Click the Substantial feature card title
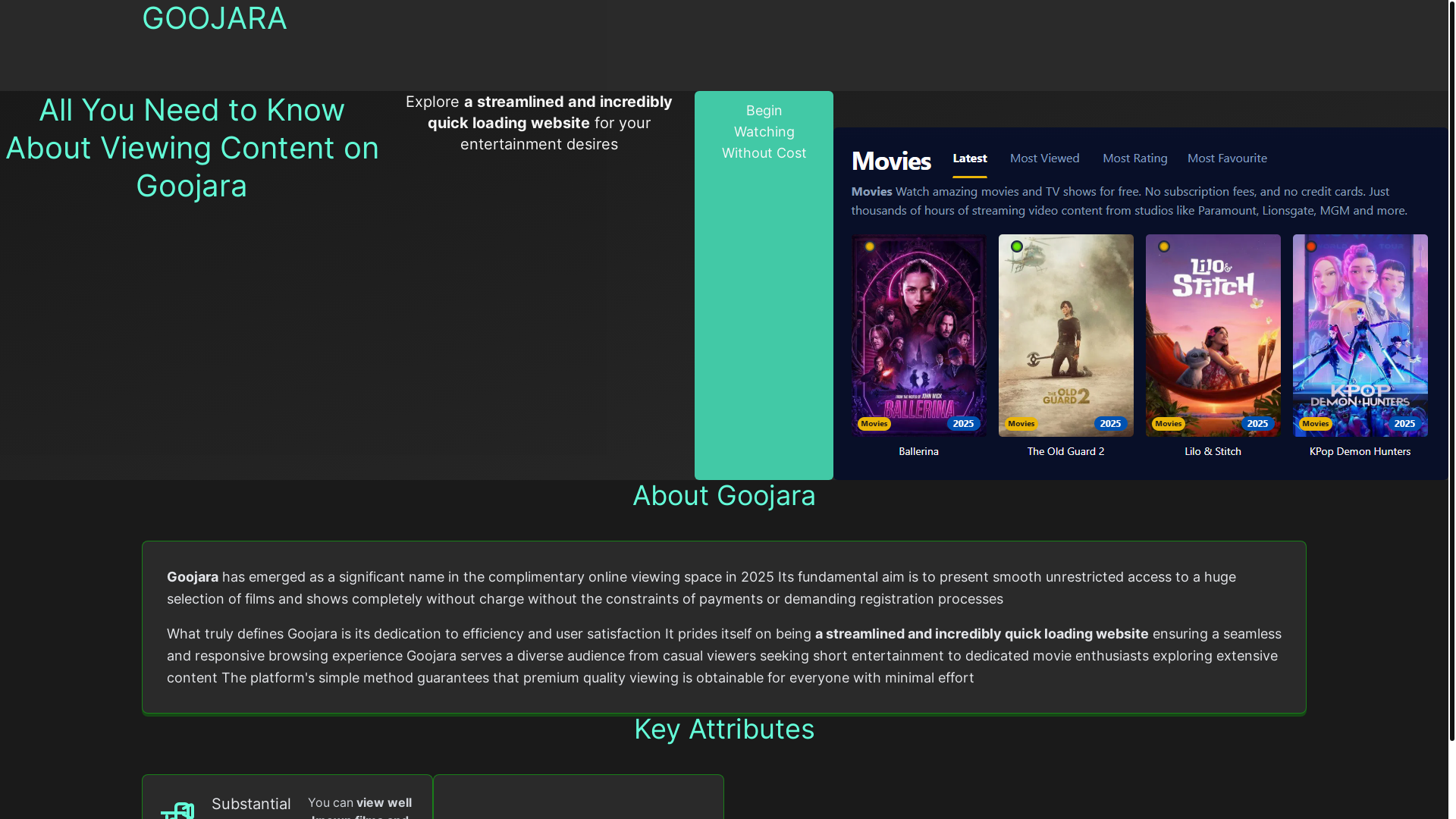The height and width of the screenshot is (819, 1456). (x=251, y=804)
